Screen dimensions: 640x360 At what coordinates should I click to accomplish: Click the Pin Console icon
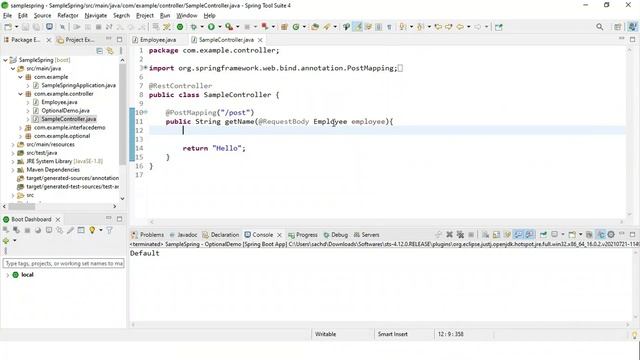pos(543,235)
